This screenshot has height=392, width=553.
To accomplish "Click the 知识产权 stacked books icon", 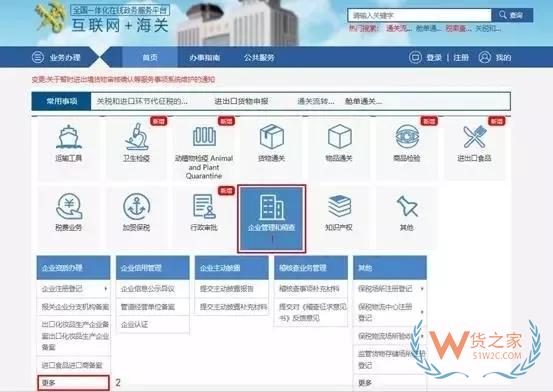I will coord(339,206).
